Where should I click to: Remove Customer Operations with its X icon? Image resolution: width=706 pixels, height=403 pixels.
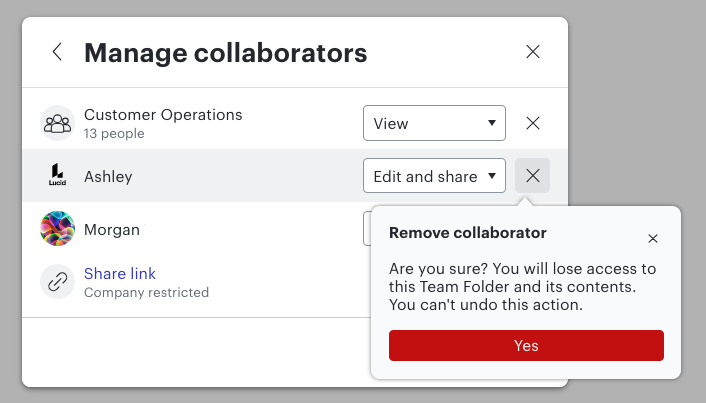[533, 124]
